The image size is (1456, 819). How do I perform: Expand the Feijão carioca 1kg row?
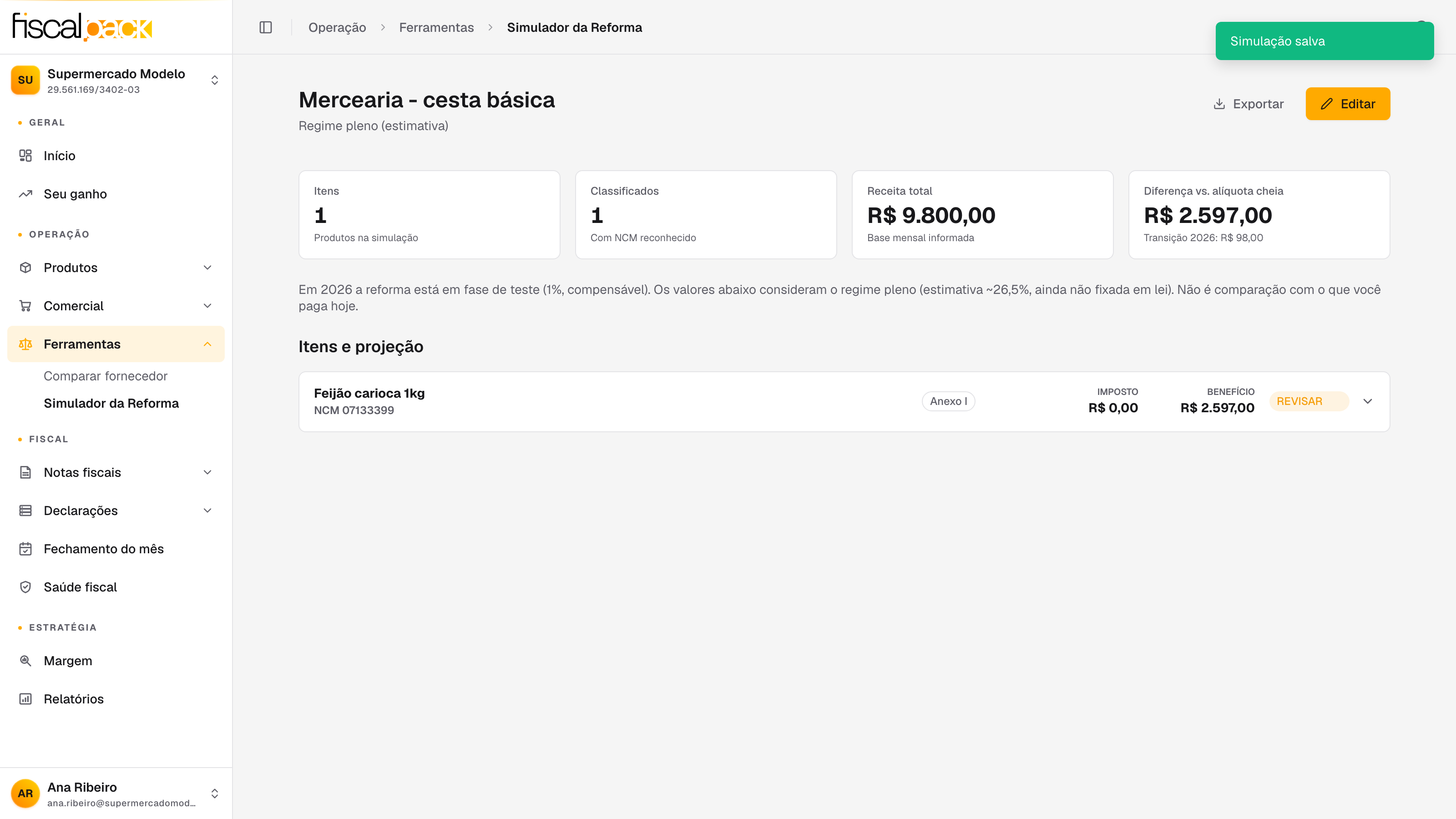pos(1368,401)
